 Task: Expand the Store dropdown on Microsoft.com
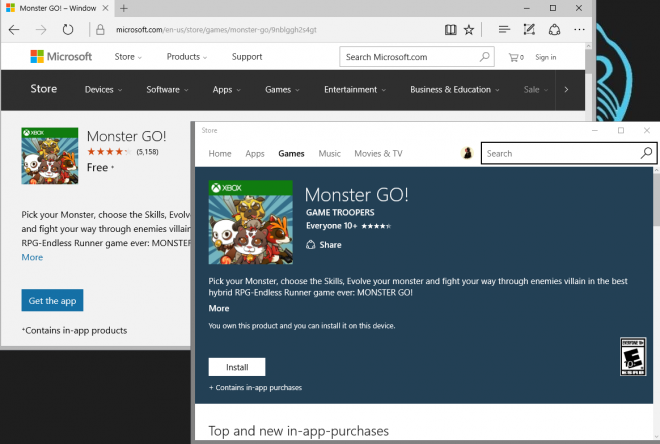[128, 57]
